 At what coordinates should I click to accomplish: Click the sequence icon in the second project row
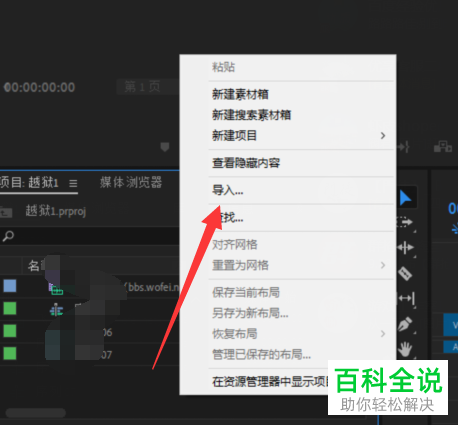coord(56,310)
